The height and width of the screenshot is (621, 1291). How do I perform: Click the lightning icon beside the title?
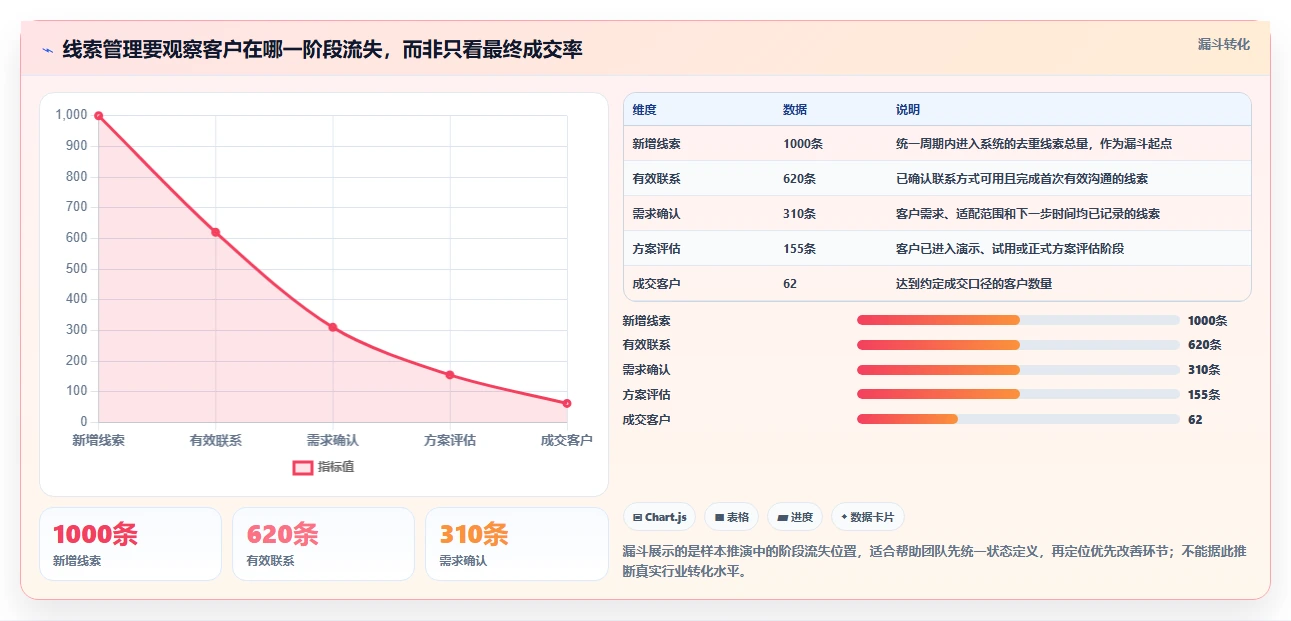pyautogui.click(x=47, y=50)
